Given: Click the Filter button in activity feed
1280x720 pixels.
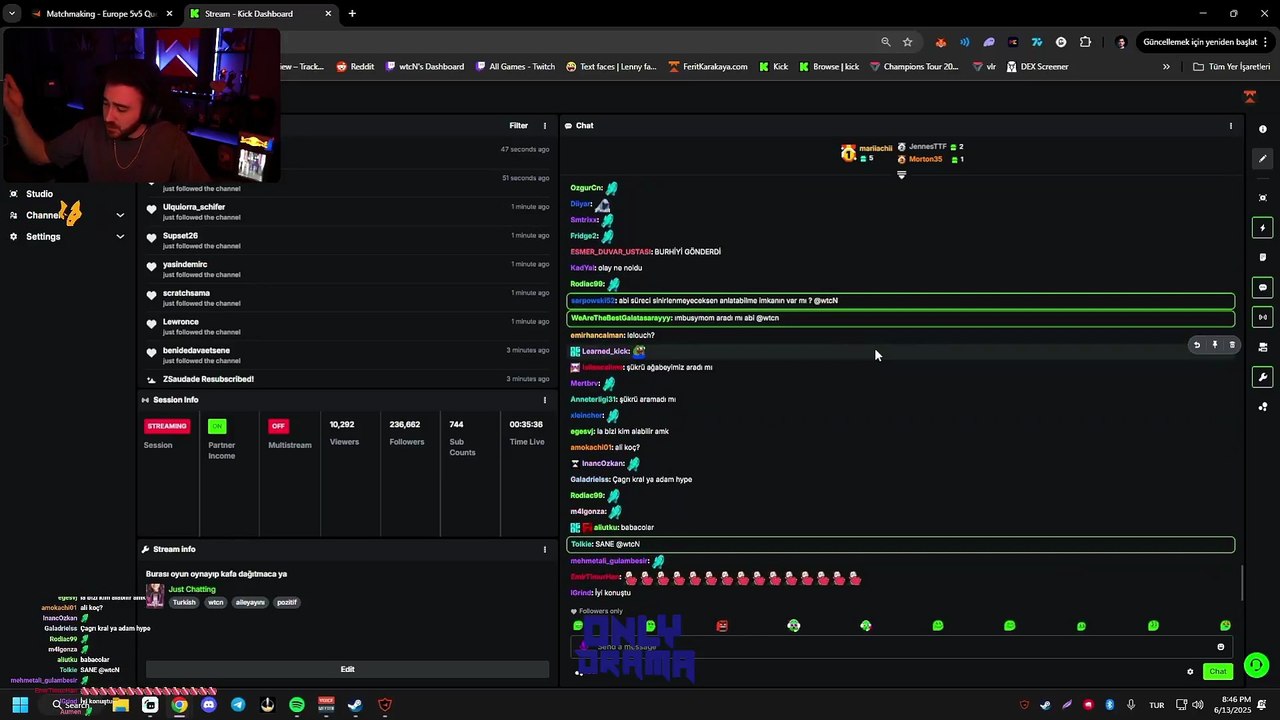Looking at the screenshot, I should coord(518,126).
